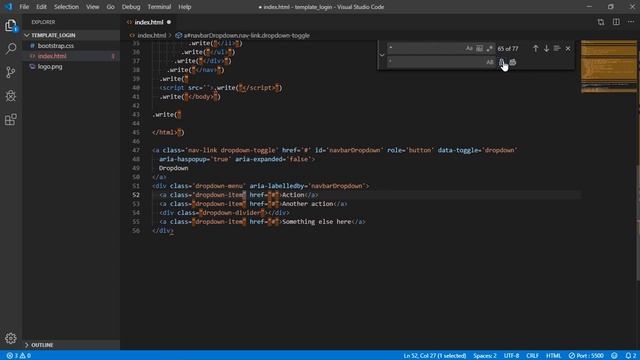Click the Replace All button
This screenshot has width=640, height=360.
pyautogui.click(x=513, y=62)
